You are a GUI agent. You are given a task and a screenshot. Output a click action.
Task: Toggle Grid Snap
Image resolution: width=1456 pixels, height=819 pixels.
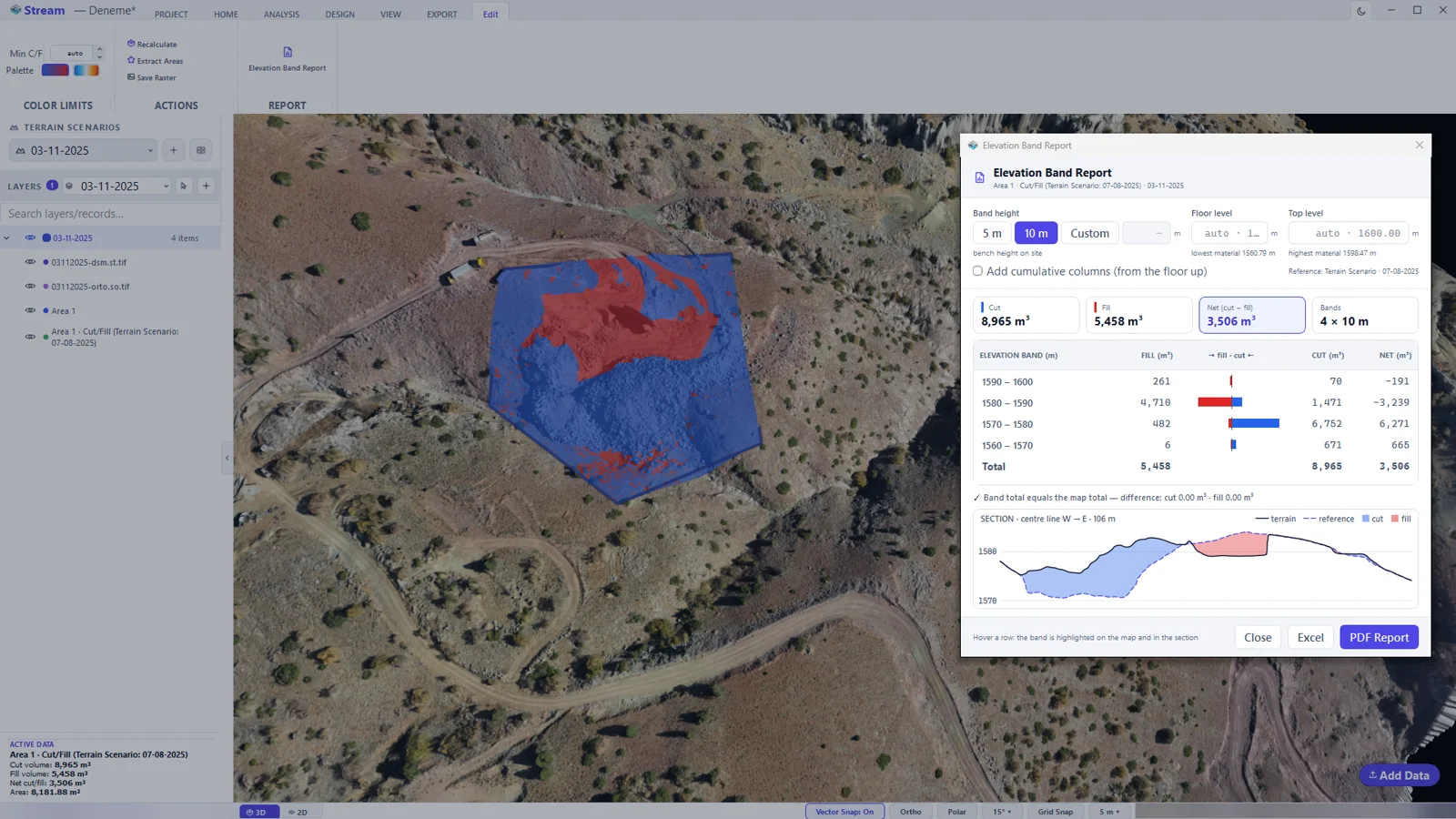pyautogui.click(x=1056, y=812)
